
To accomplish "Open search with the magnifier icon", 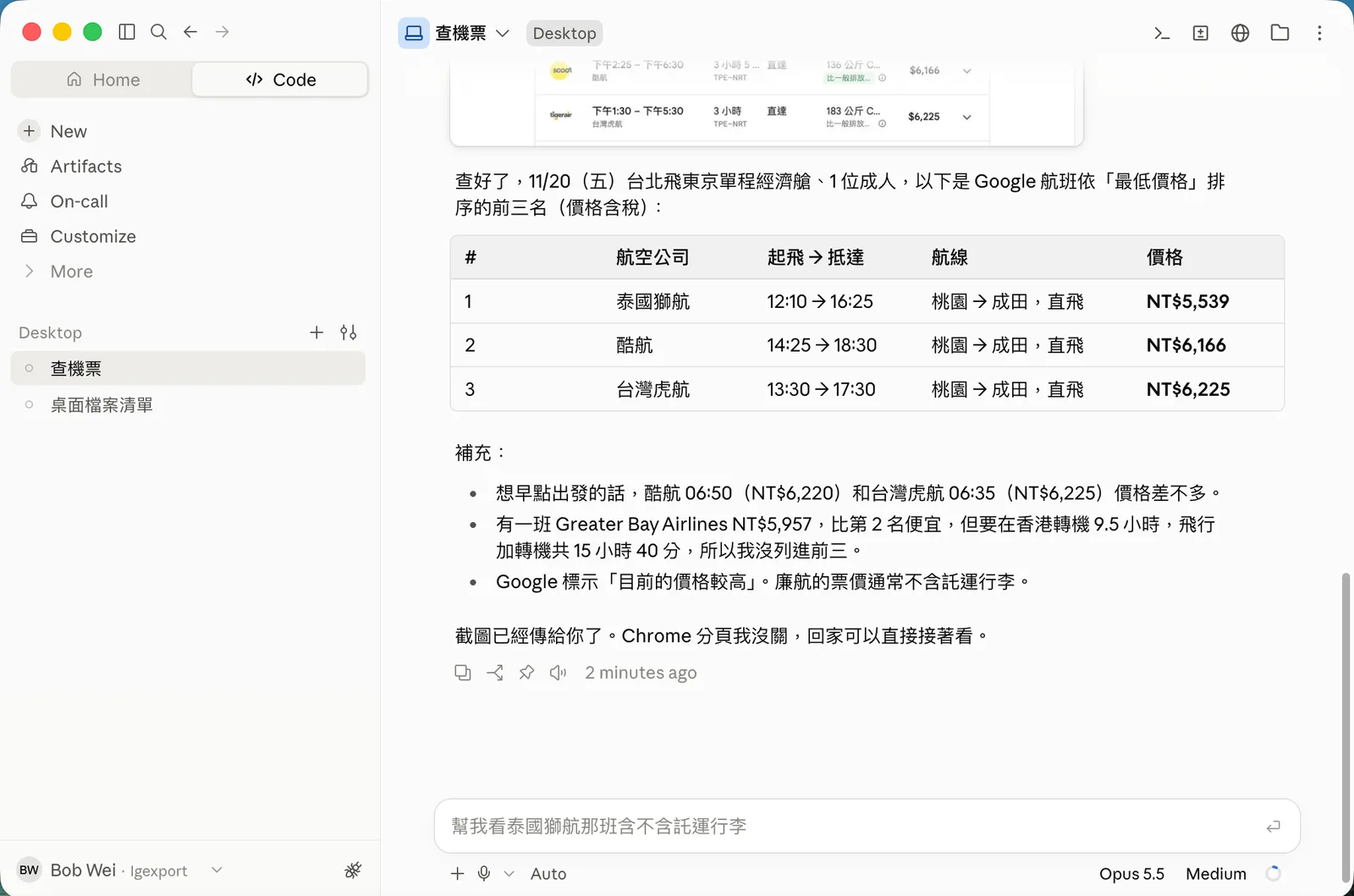I will tap(158, 32).
